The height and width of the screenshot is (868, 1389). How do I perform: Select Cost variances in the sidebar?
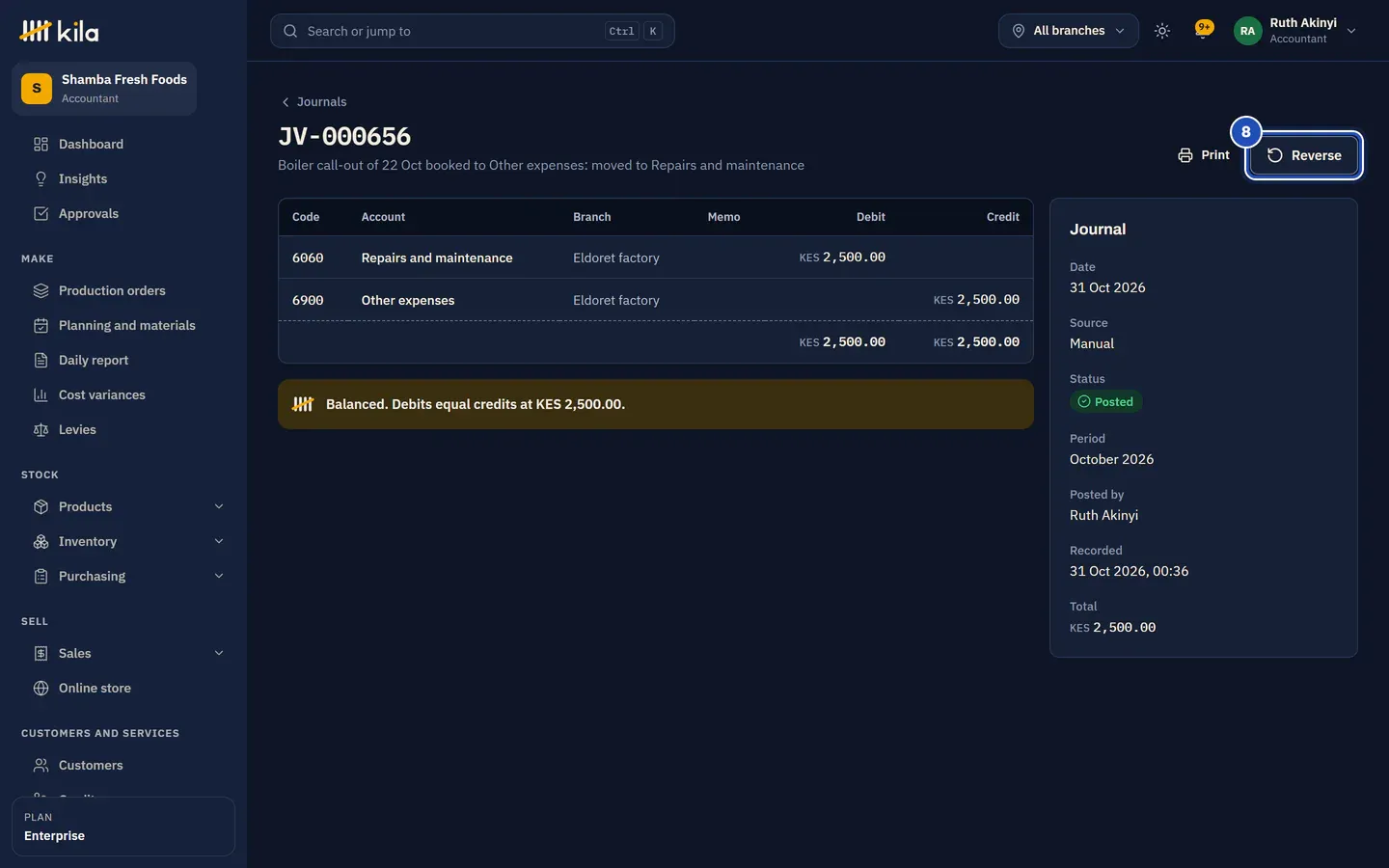(123, 395)
